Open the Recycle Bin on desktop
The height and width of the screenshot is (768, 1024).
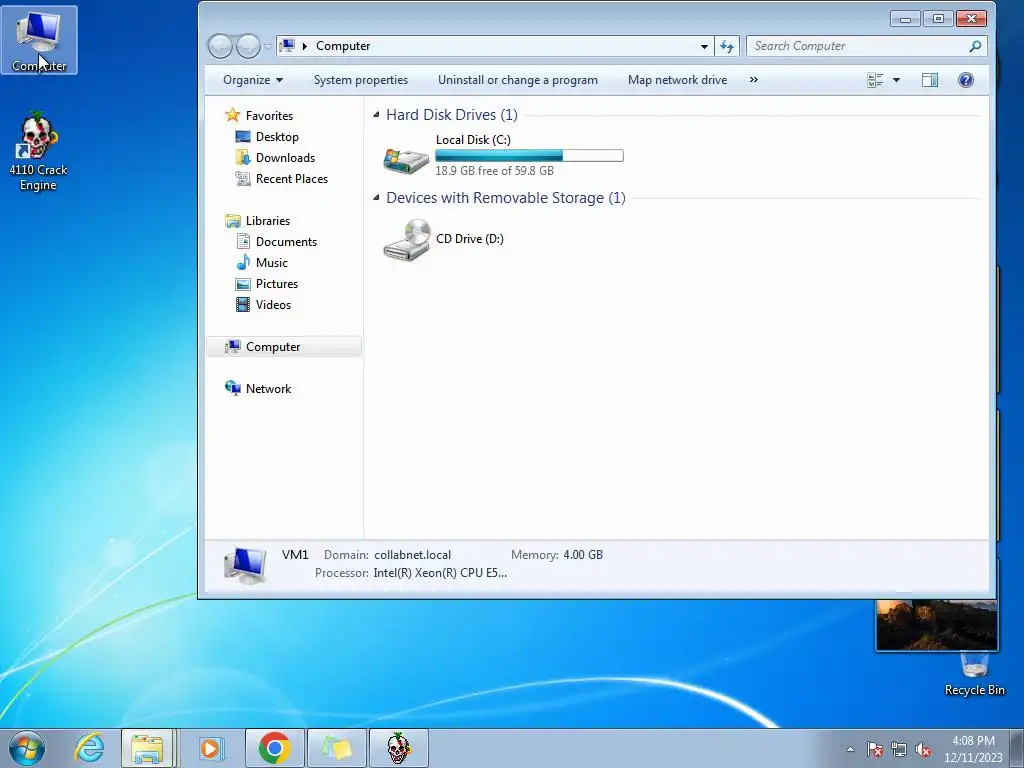coord(974,675)
